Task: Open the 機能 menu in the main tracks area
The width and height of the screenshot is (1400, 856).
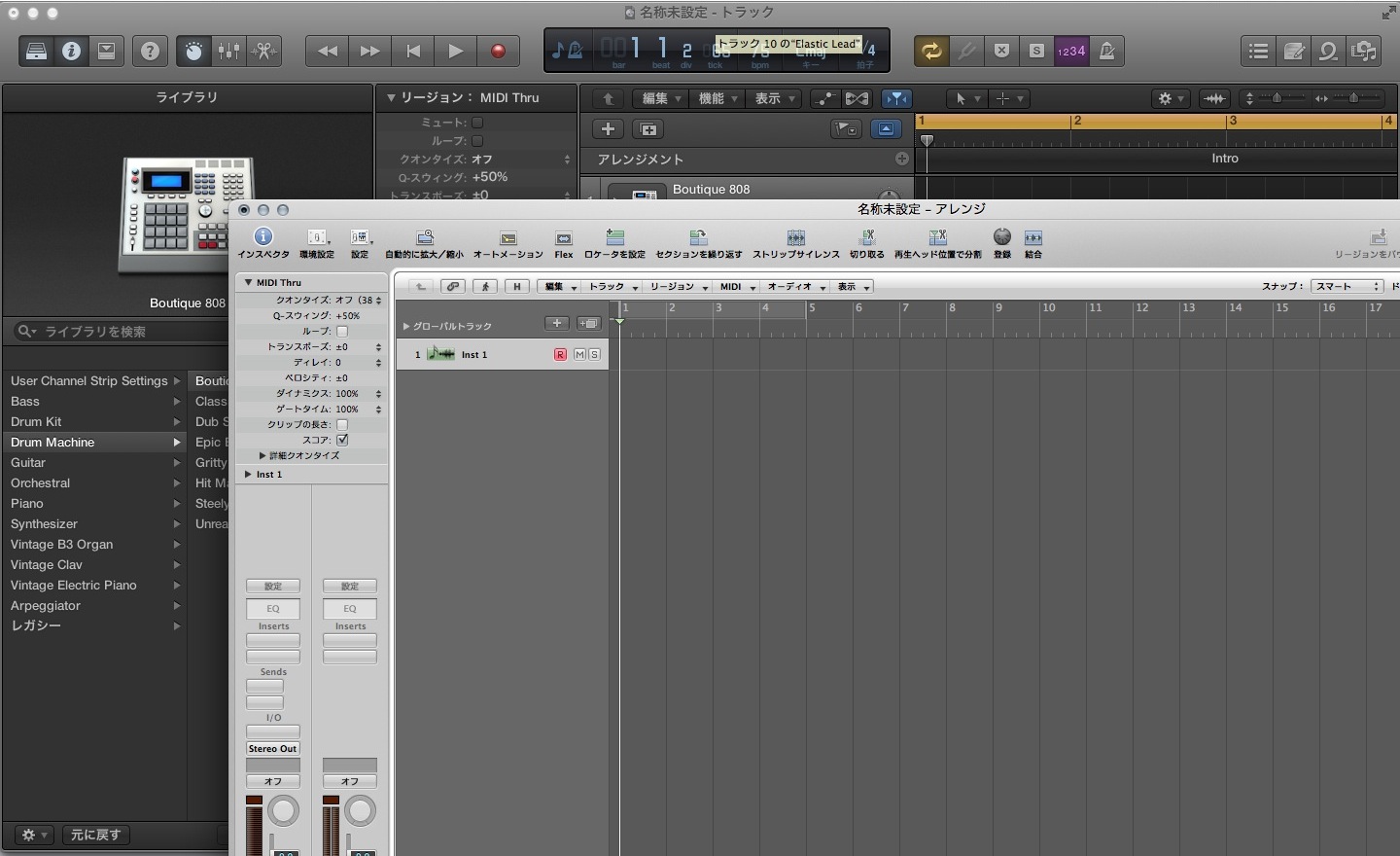Action: 718,98
